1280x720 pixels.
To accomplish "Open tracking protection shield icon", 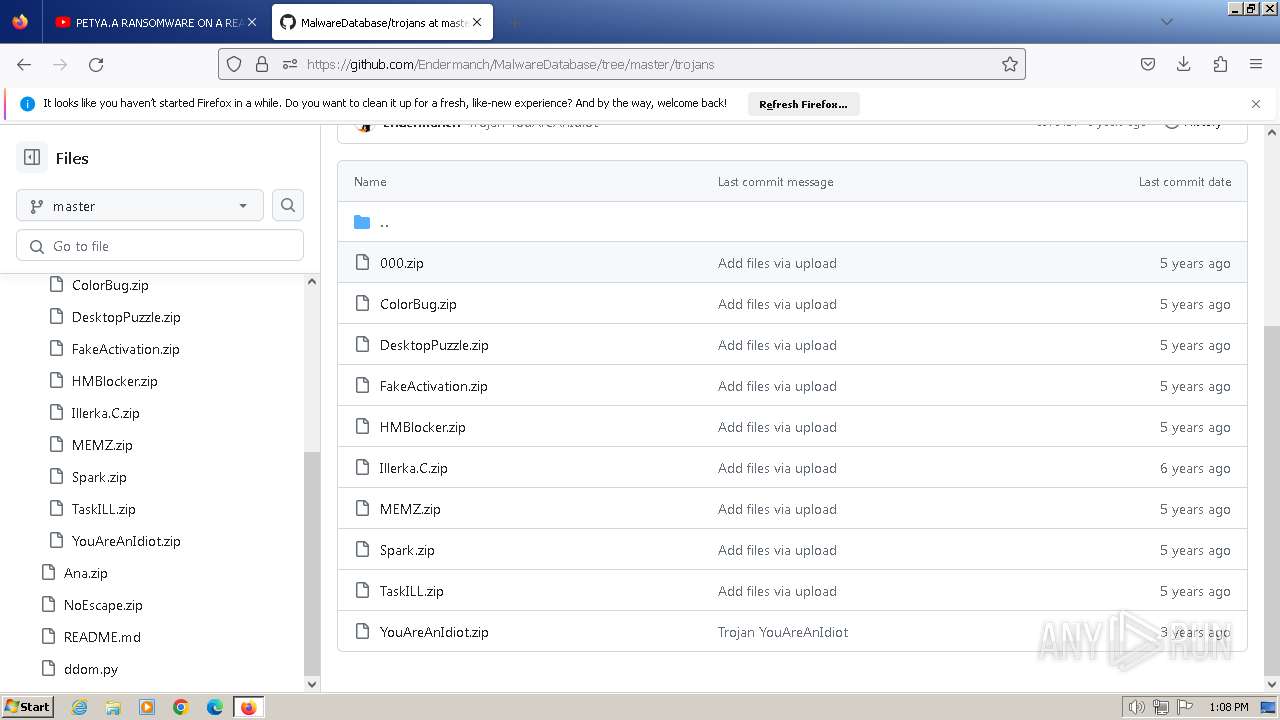I will point(234,64).
